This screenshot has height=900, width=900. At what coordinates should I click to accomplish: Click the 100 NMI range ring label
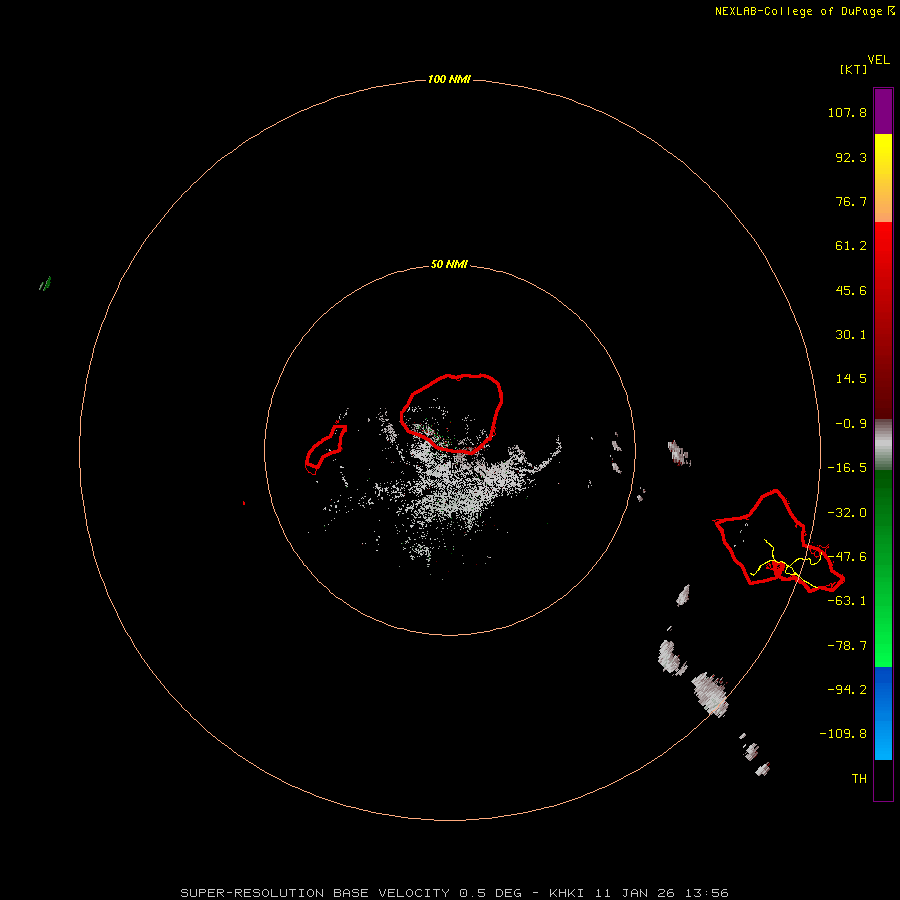pos(449,79)
